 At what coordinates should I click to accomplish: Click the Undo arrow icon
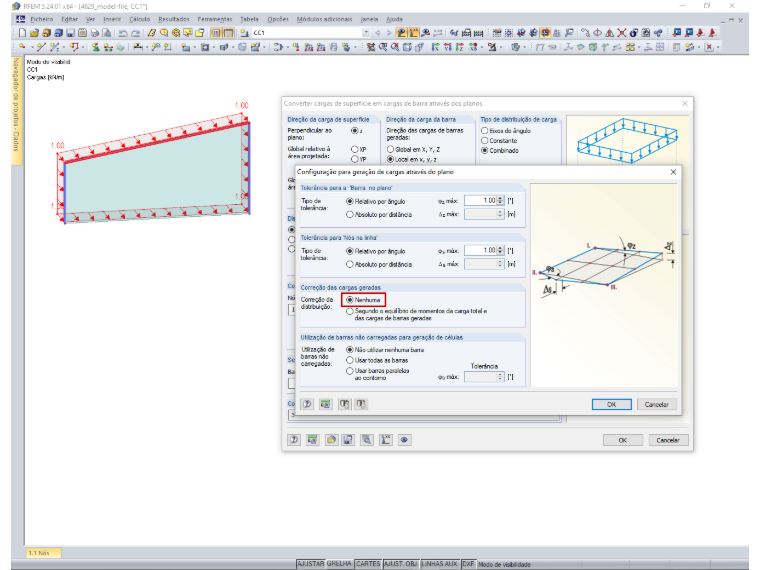click(x=123, y=33)
